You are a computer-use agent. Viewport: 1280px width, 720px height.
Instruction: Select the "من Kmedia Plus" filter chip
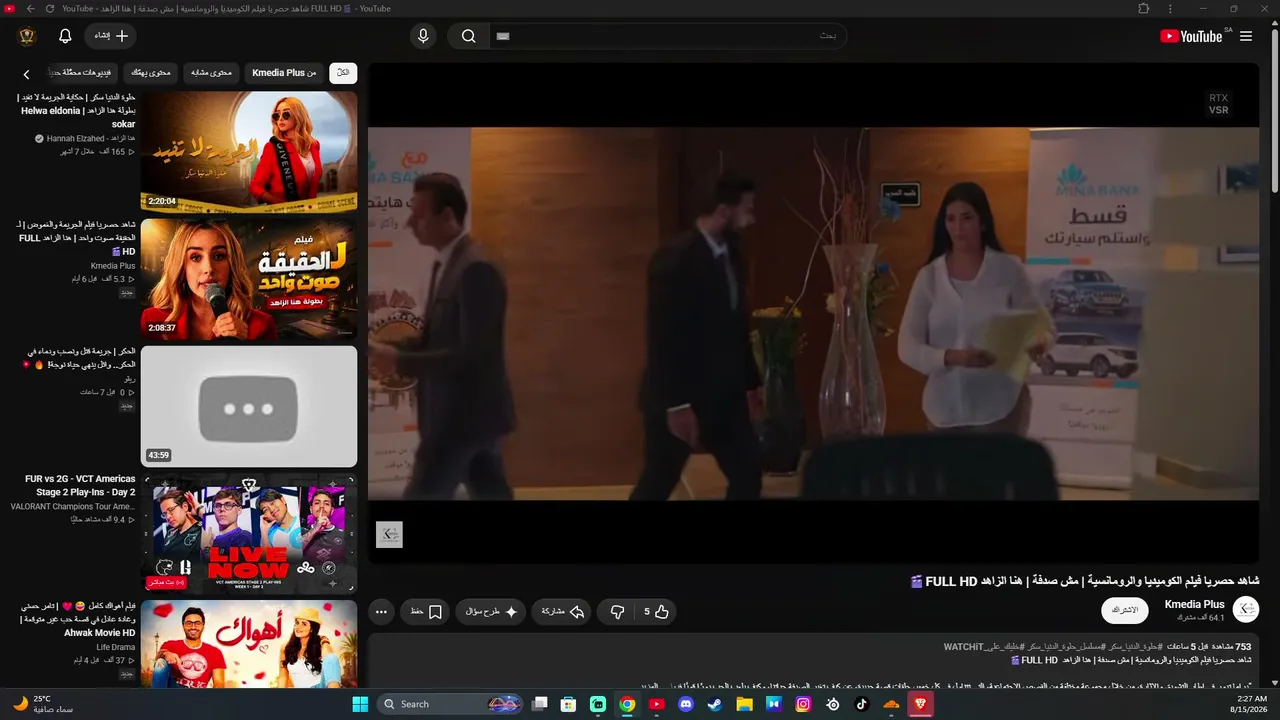pyautogui.click(x=284, y=73)
